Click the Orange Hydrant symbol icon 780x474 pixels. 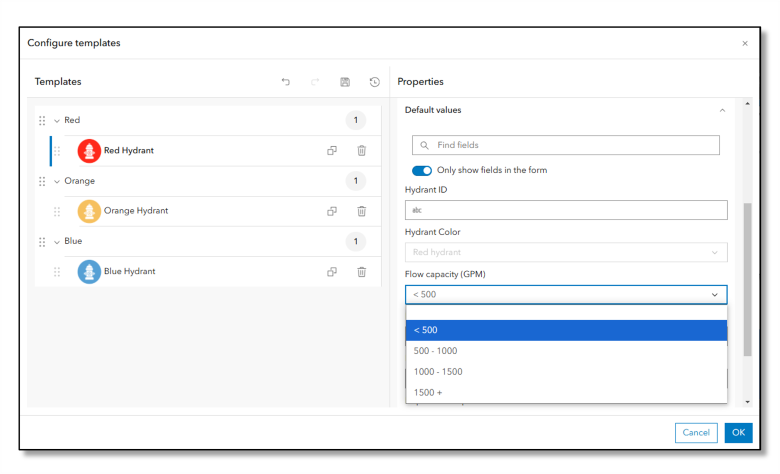(x=89, y=211)
